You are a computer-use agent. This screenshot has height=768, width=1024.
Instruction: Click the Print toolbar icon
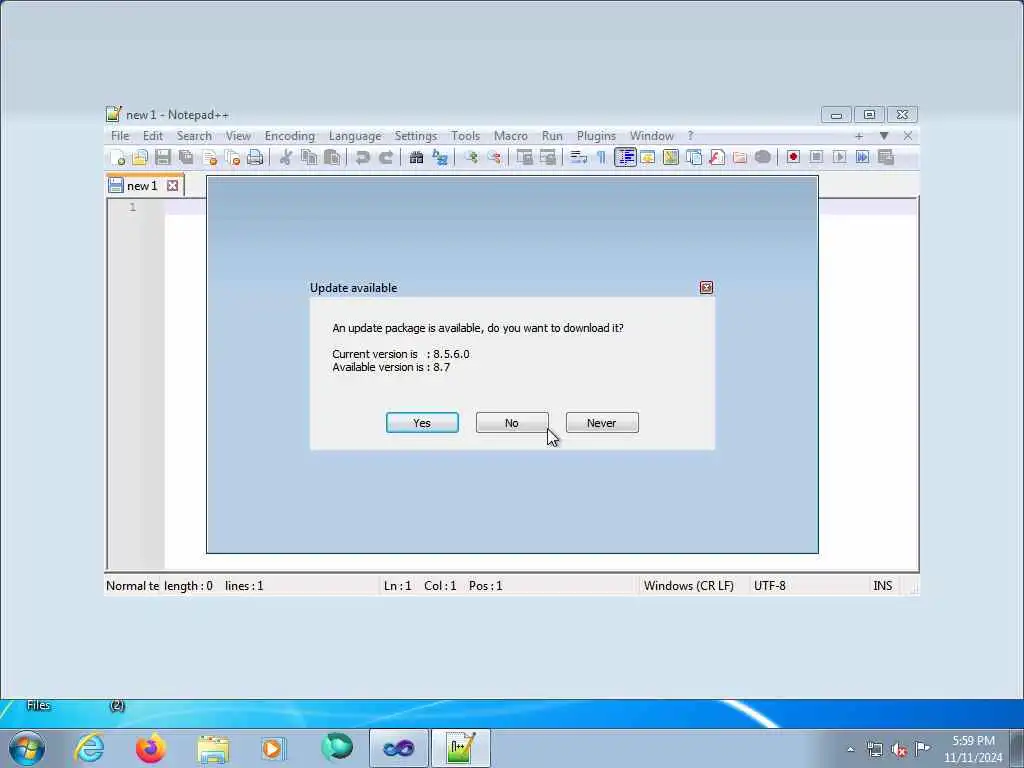tap(255, 157)
